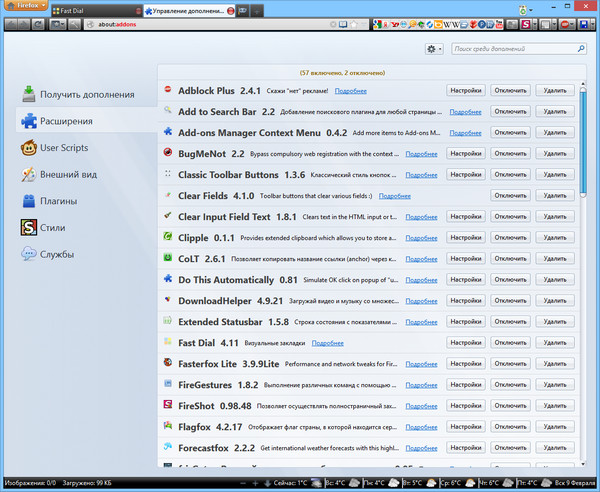Click the Adblock Plus red stop-sign icon

pyautogui.click(x=168, y=90)
